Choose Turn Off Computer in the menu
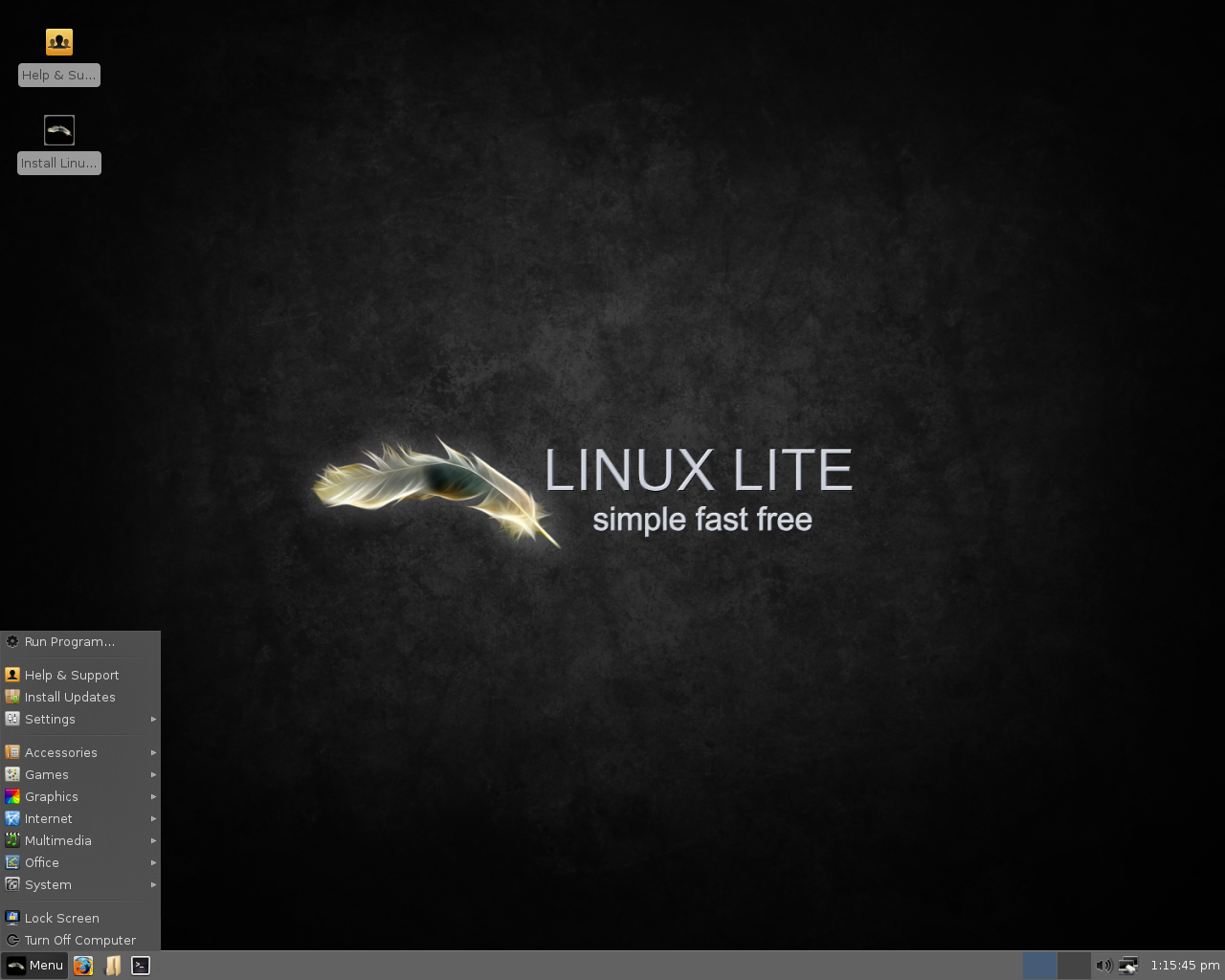The width and height of the screenshot is (1225, 980). (80, 940)
